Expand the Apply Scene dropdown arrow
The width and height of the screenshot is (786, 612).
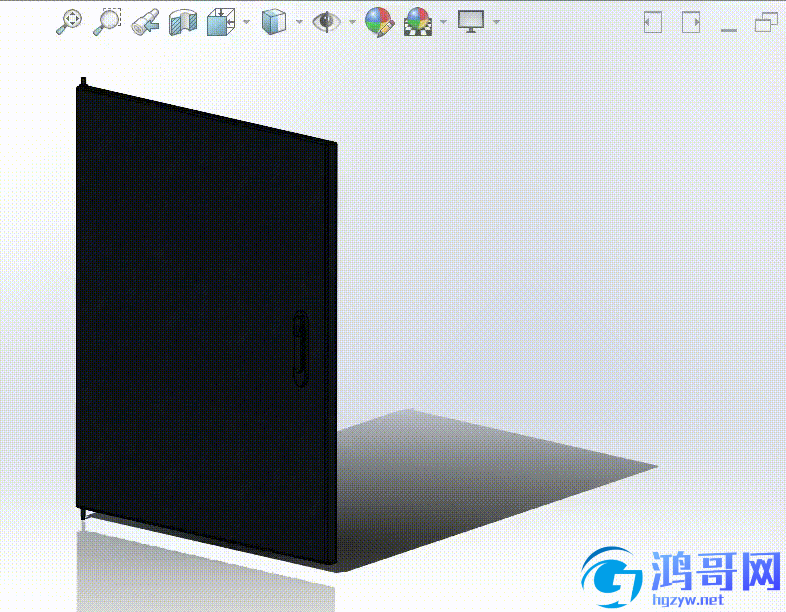coord(443,22)
